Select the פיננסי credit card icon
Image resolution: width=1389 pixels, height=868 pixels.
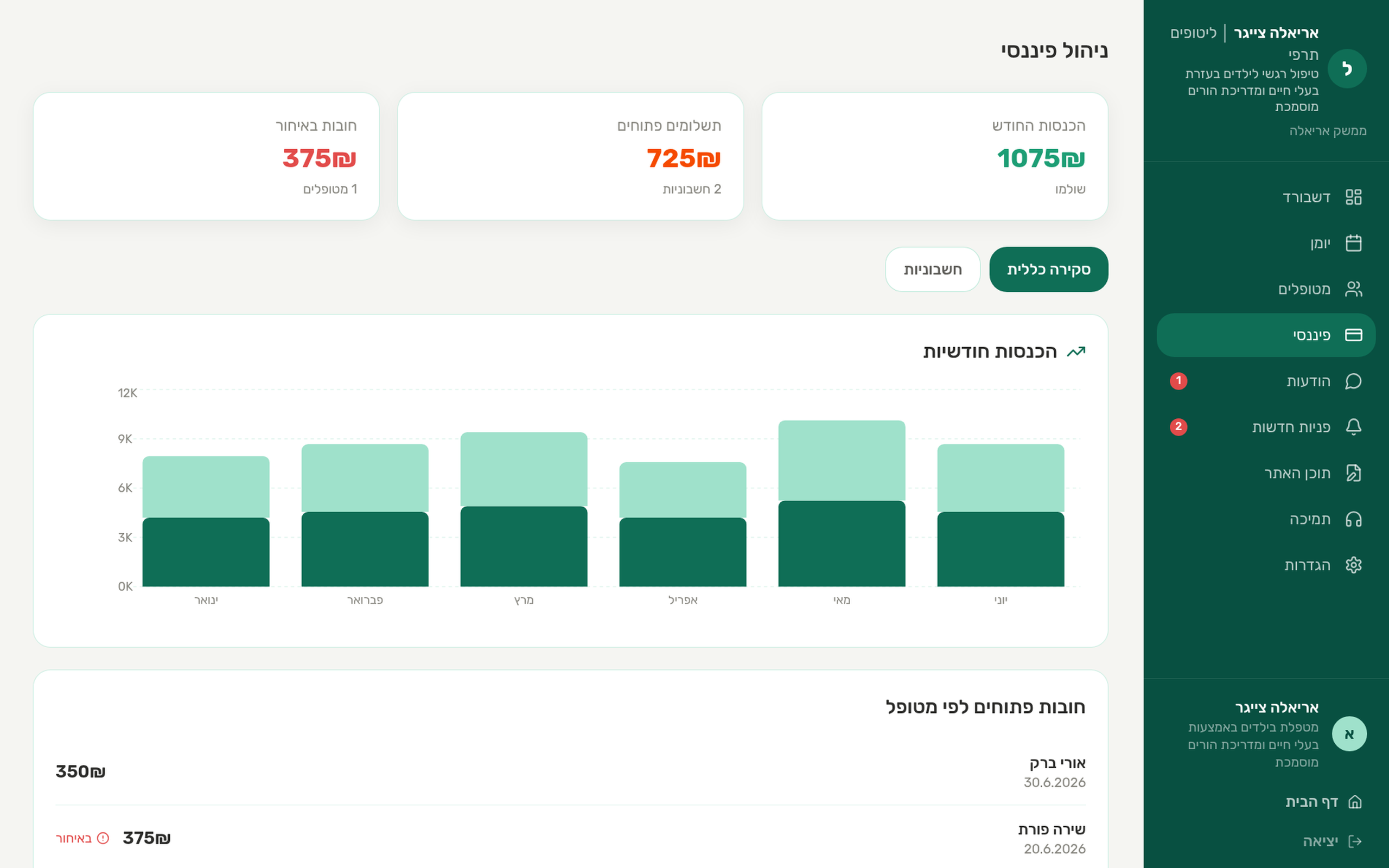(x=1353, y=335)
